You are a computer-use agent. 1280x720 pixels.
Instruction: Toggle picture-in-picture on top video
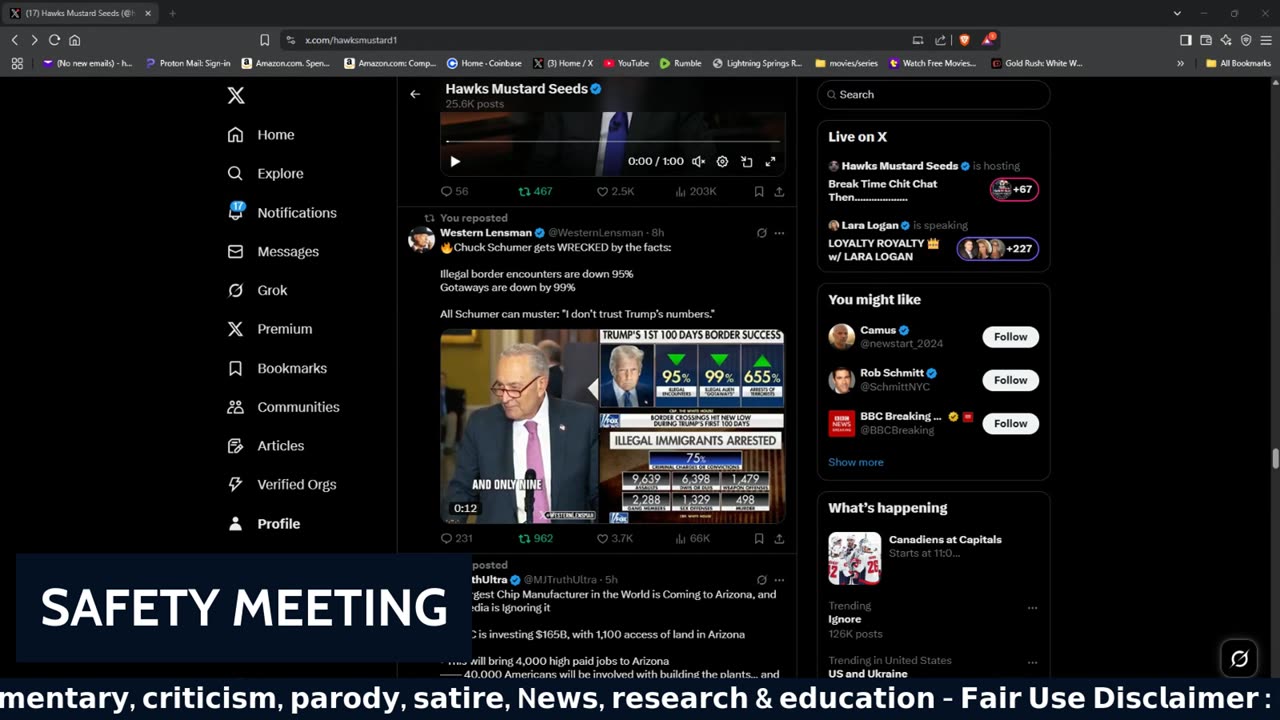746,161
